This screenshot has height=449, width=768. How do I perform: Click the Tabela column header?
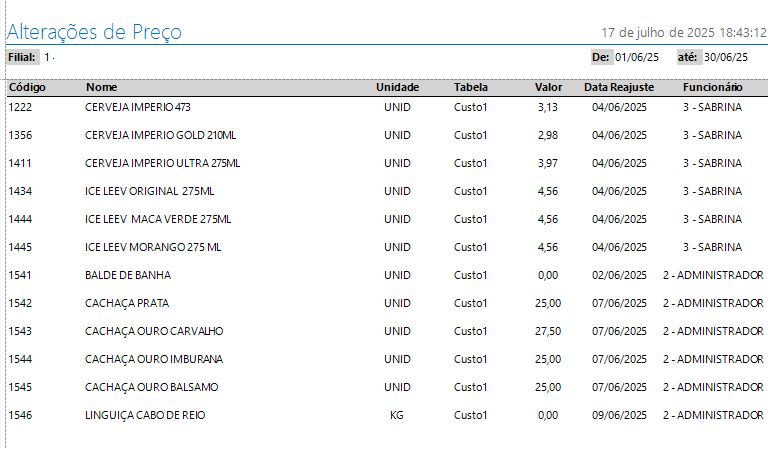click(x=470, y=87)
